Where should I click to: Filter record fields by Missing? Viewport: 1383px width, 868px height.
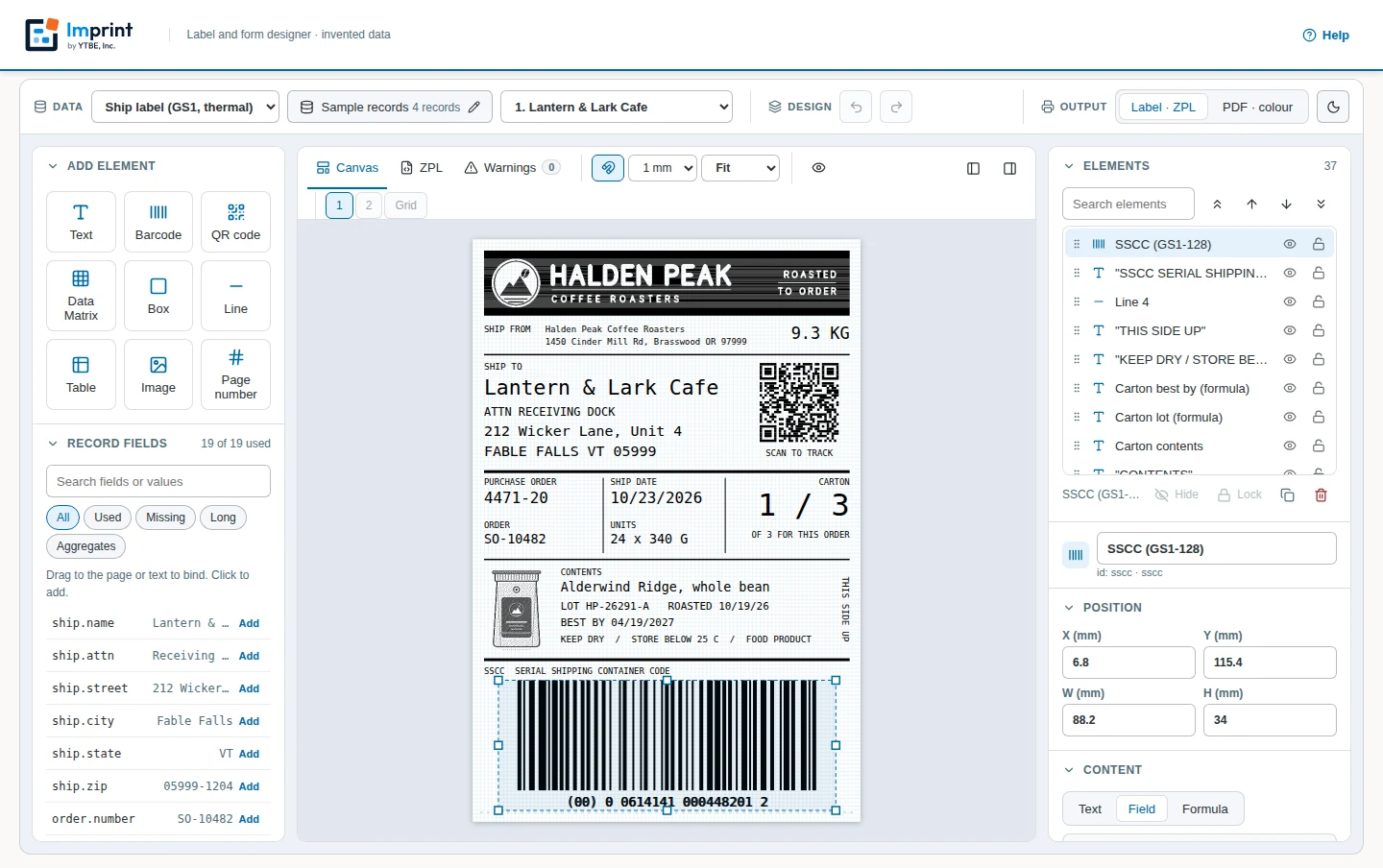[x=165, y=518]
